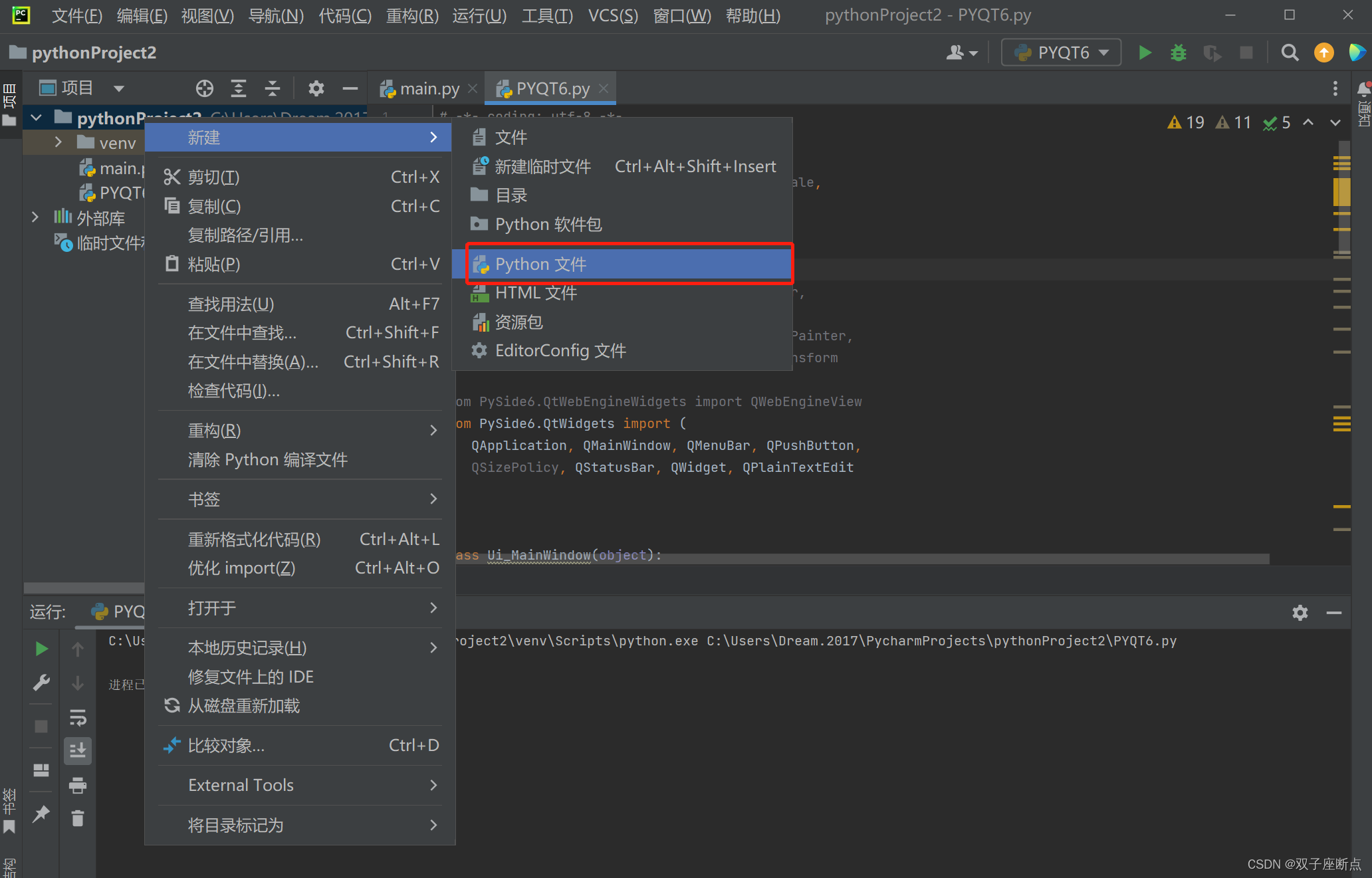The height and width of the screenshot is (878, 1372).
Task: Choose 从磁盘重新加载 menu entry
Action: click(243, 706)
